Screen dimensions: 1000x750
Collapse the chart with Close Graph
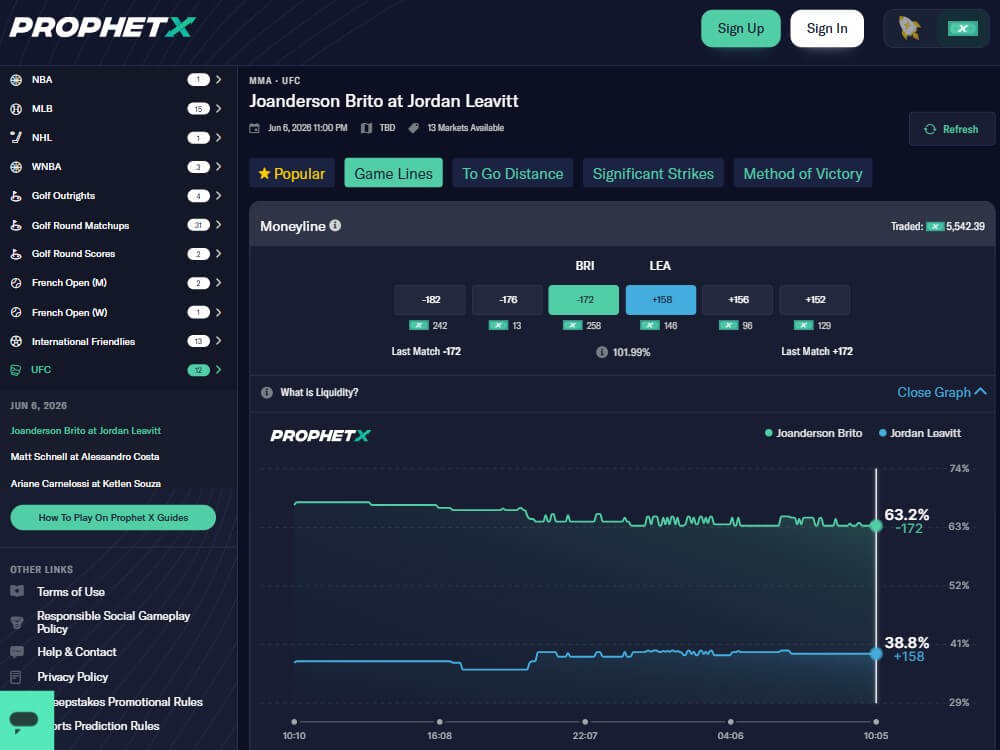click(941, 392)
